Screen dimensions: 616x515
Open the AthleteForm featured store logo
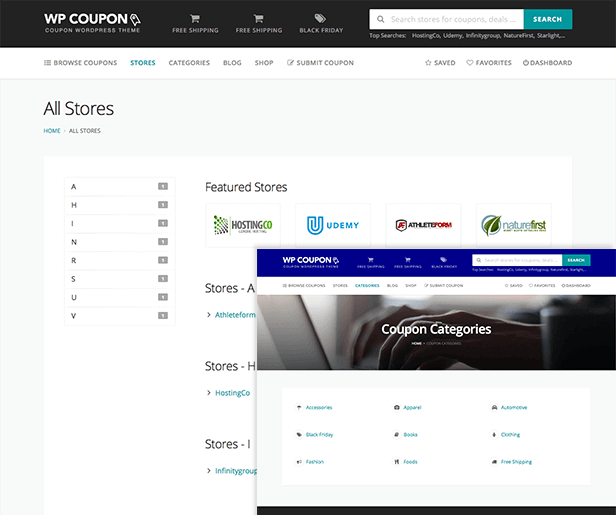pos(424,225)
